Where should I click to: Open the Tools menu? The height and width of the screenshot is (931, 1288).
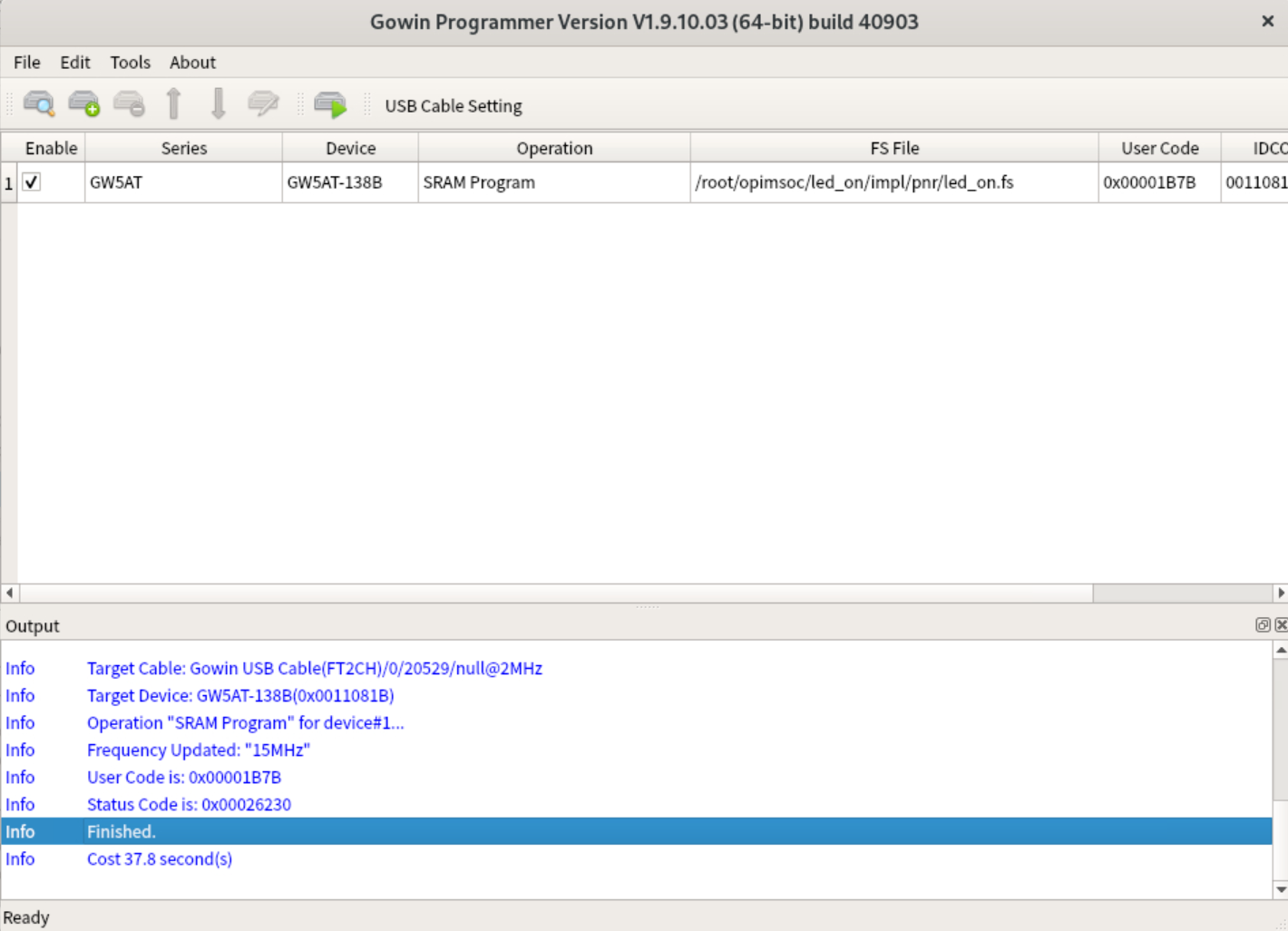(131, 63)
